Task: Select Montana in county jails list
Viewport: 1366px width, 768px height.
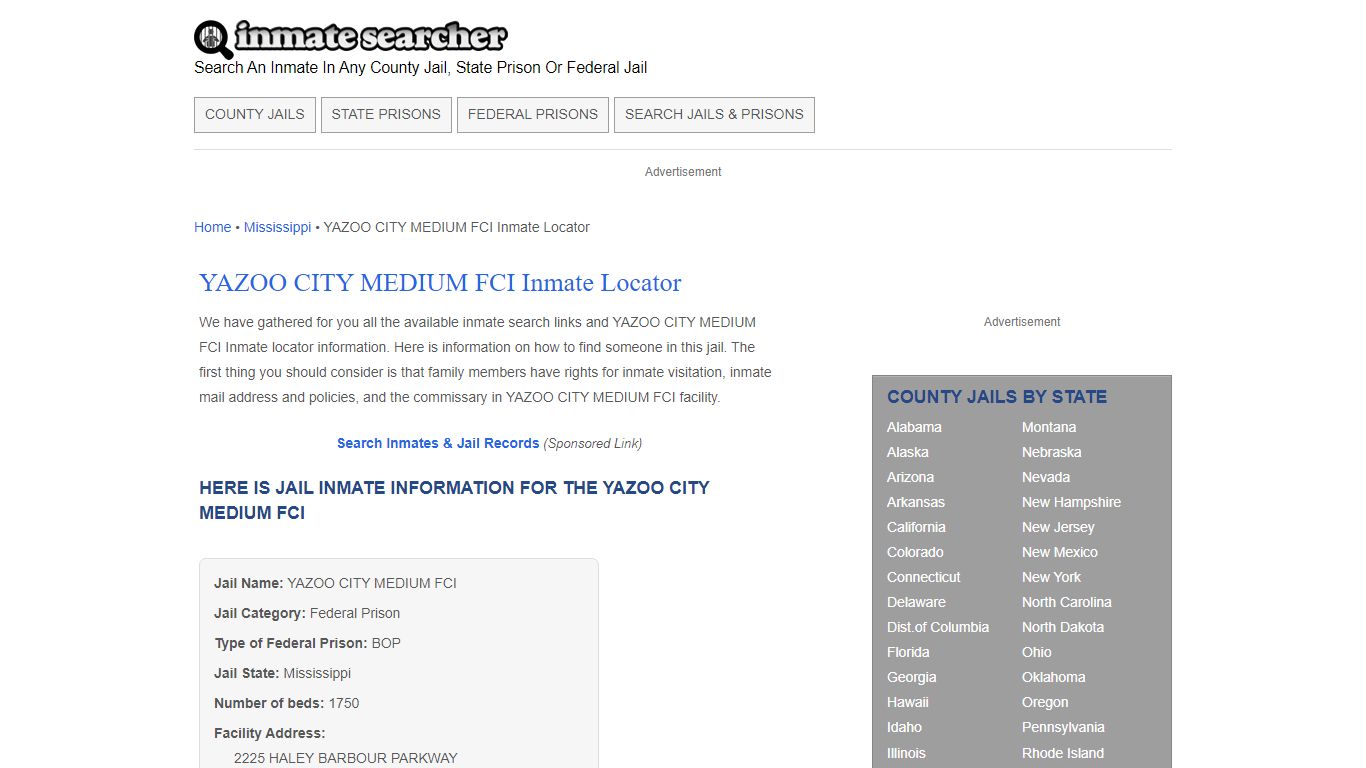Action: [x=1049, y=427]
